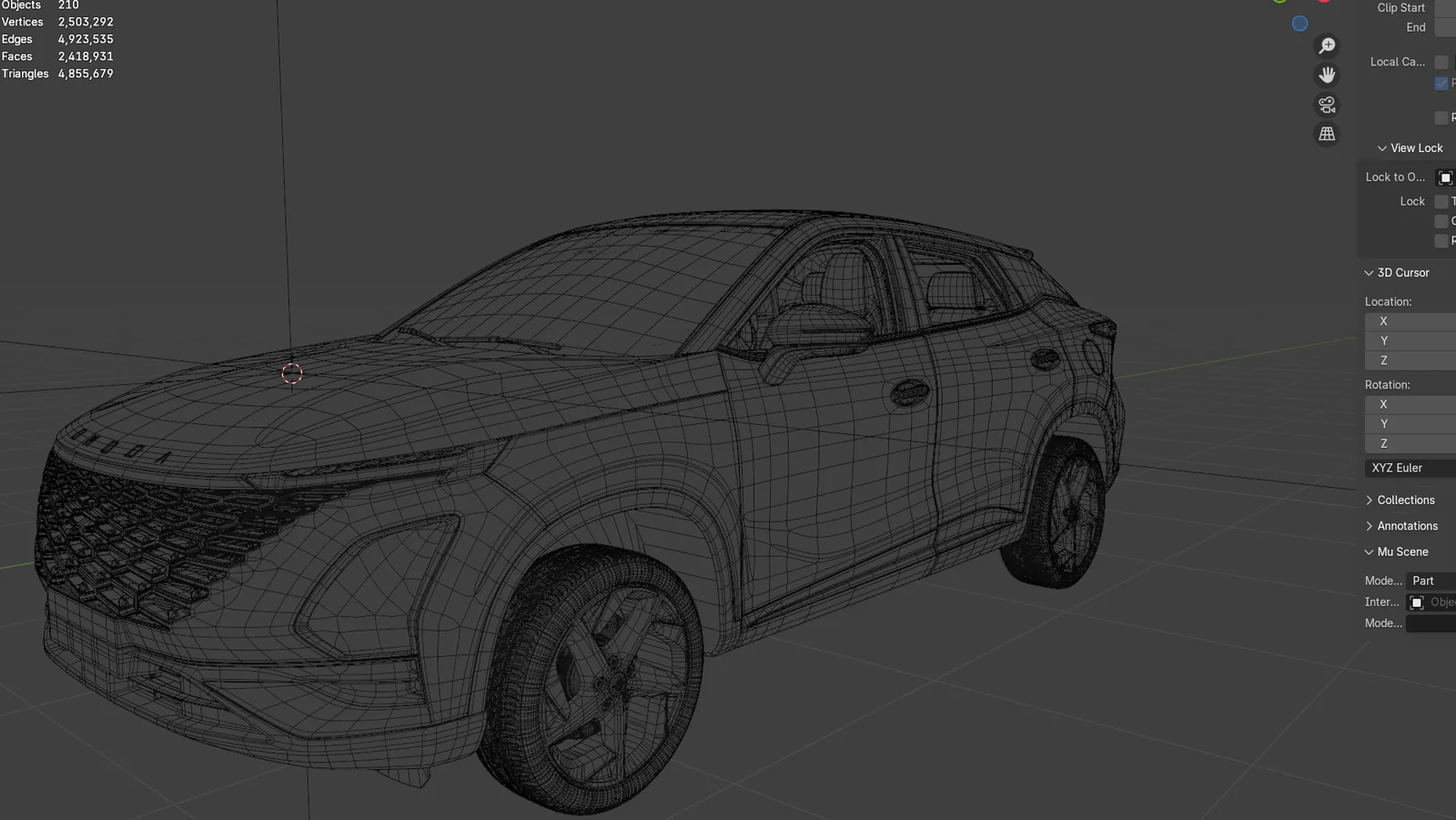Click the pan view hand icon
Image resolution: width=1456 pixels, height=820 pixels.
[x=1328, y=75]
